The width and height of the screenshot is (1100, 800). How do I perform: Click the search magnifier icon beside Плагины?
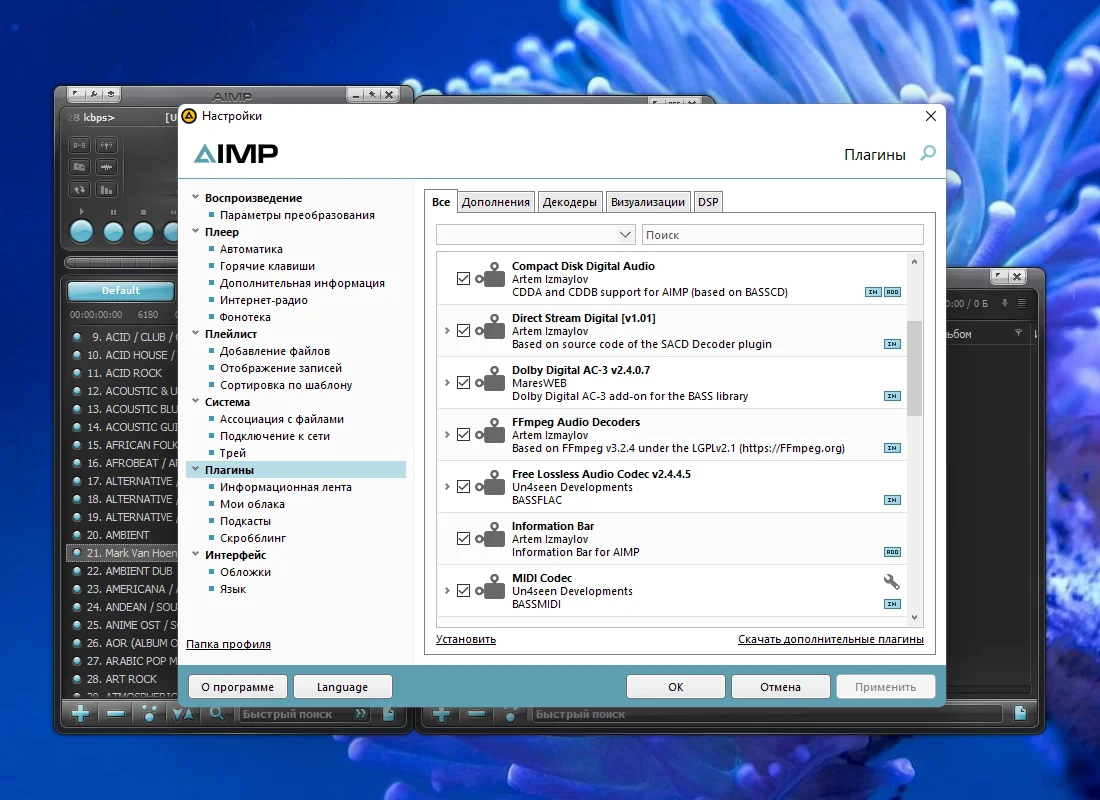927,153
